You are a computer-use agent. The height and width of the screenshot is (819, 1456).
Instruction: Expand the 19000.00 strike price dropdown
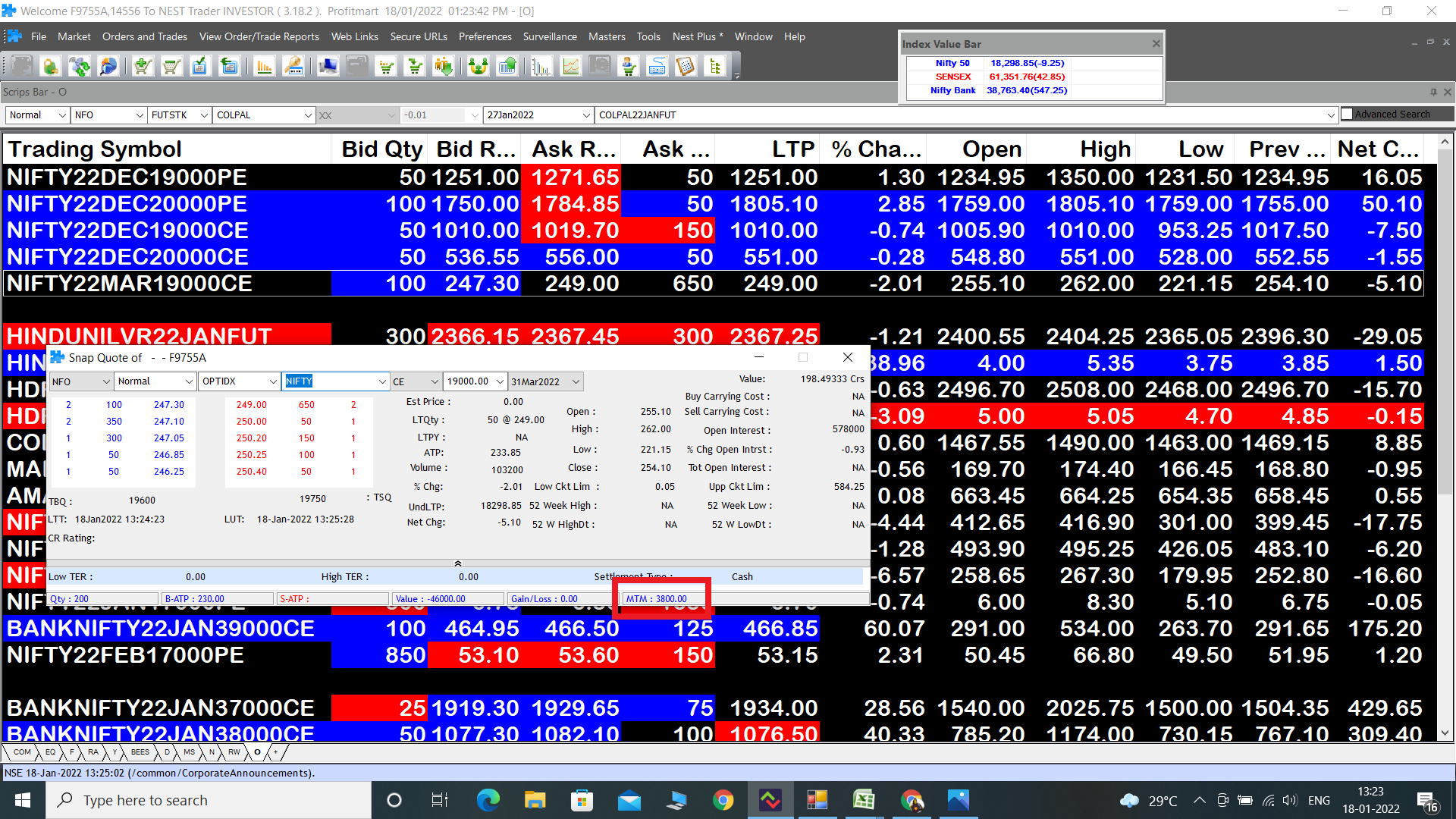point(500,381)
